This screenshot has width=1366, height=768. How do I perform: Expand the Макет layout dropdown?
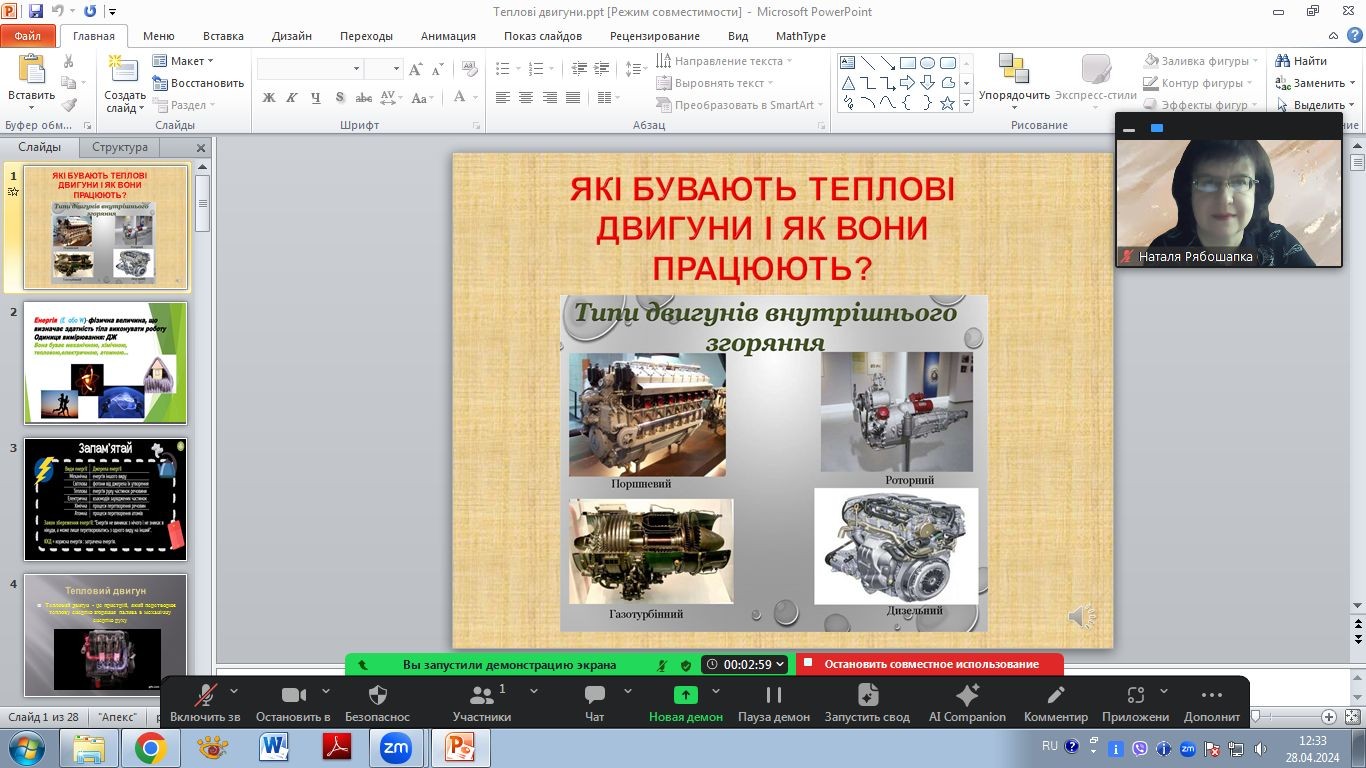186,61
